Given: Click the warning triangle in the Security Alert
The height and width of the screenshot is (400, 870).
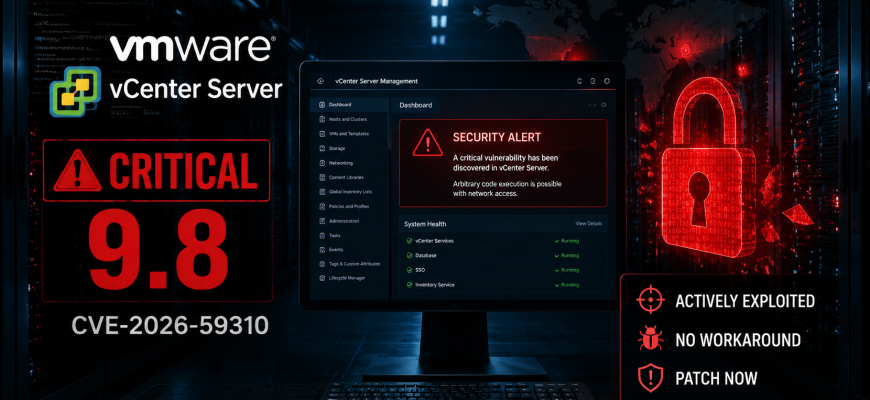Looking at the screenshot, I should 427,143.
